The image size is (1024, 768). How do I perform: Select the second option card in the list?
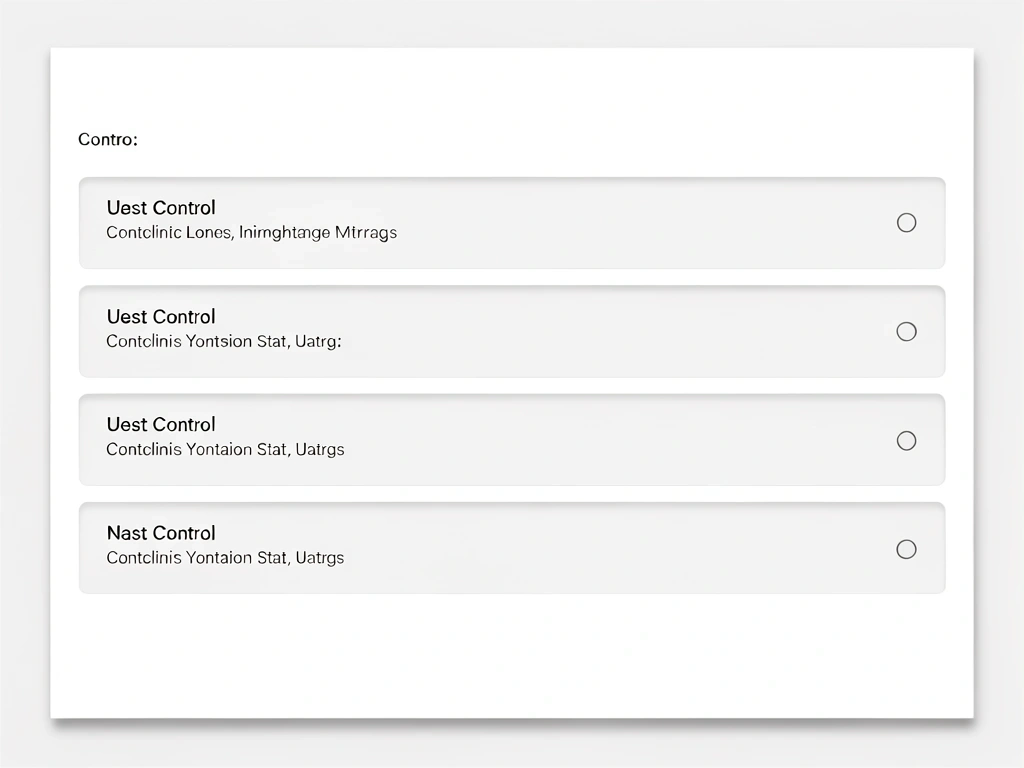512,331
